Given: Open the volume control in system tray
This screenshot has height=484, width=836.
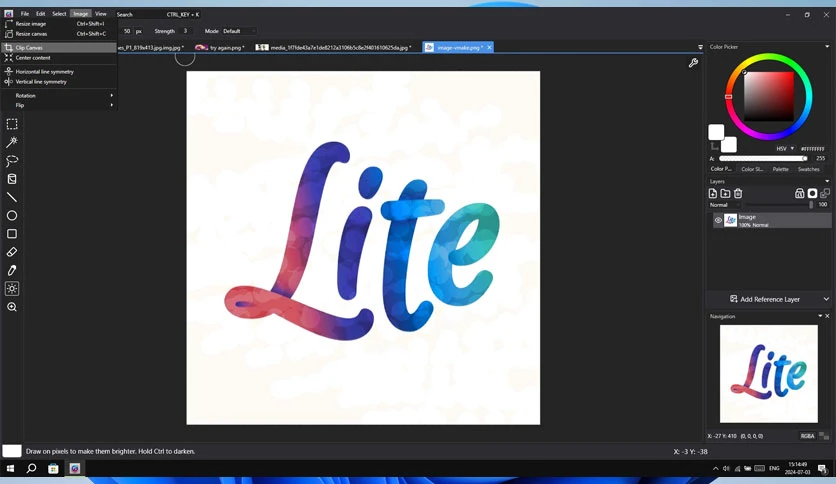Looking at the screenshot, I should coord(726,469).
